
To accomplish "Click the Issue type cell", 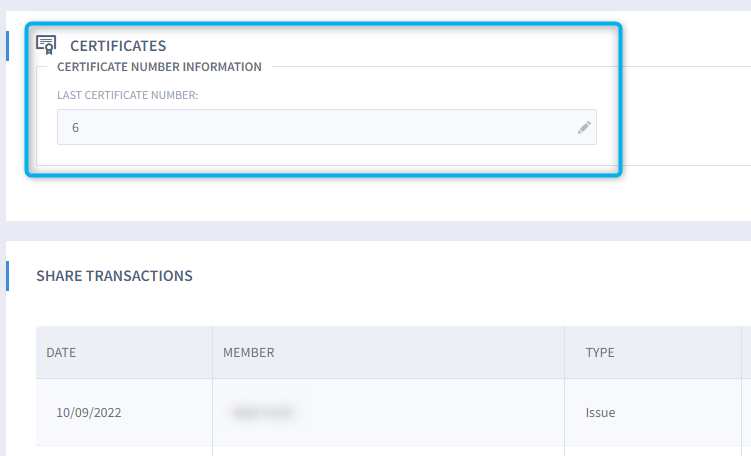I will pyautogui.click(x=600, y=412).
